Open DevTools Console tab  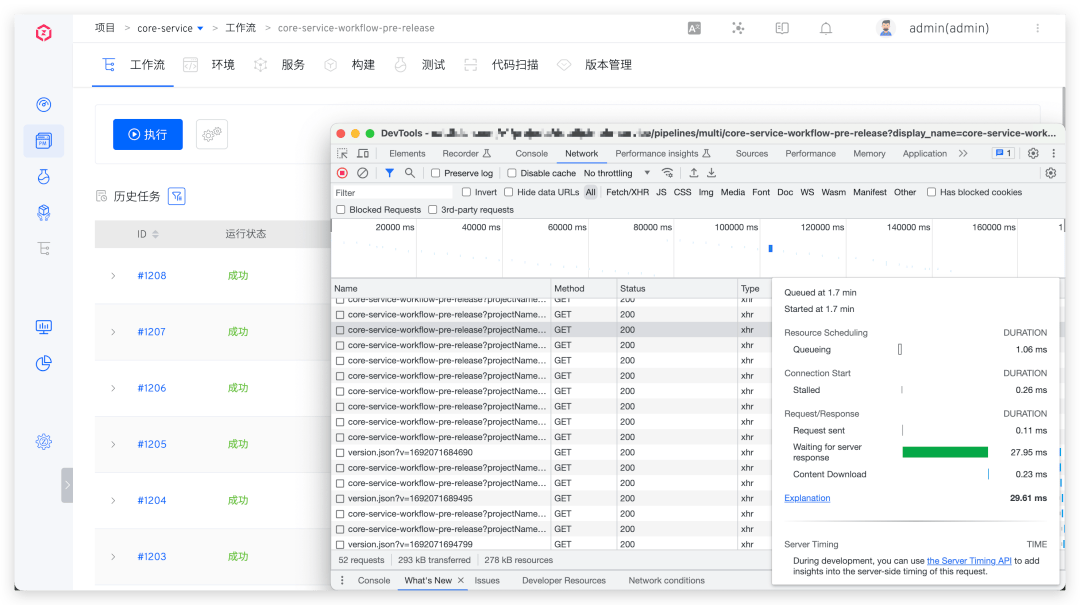point(532,154)
